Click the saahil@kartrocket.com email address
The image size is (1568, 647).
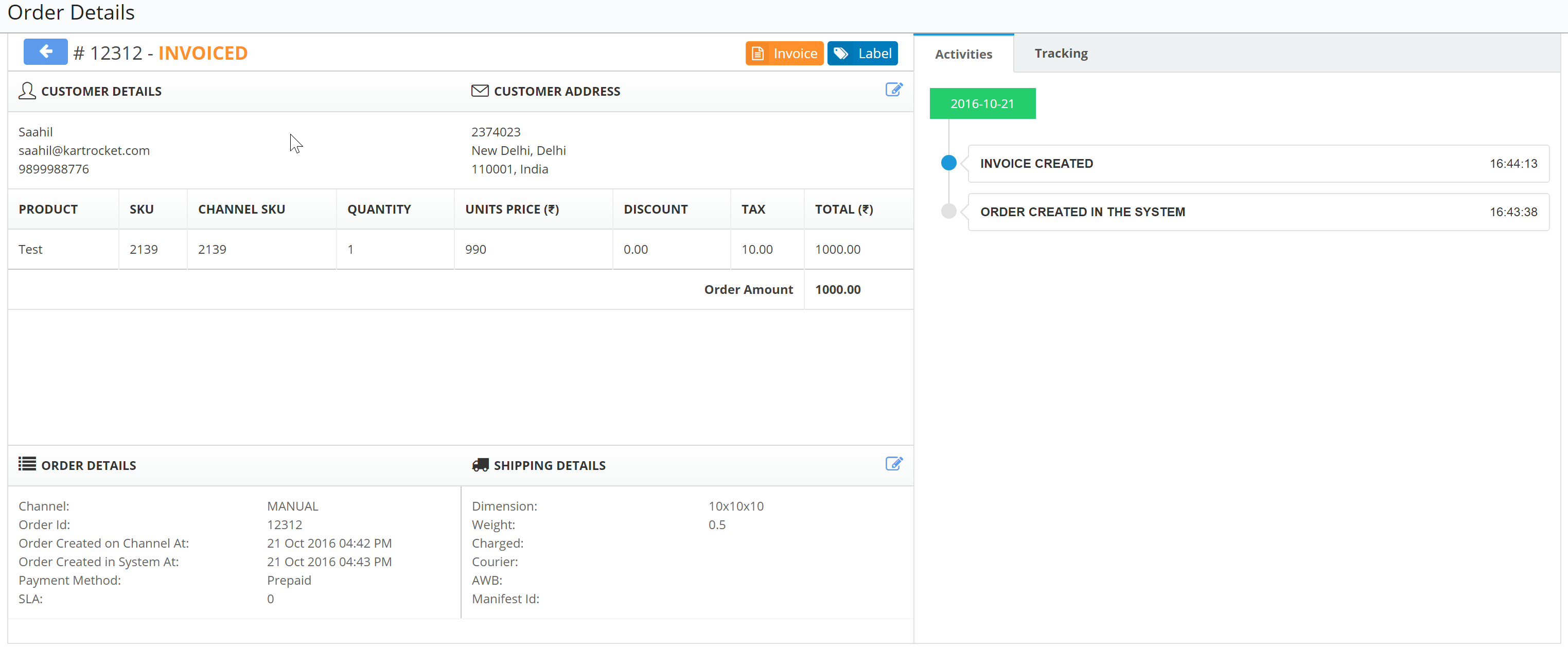[84, 150]
